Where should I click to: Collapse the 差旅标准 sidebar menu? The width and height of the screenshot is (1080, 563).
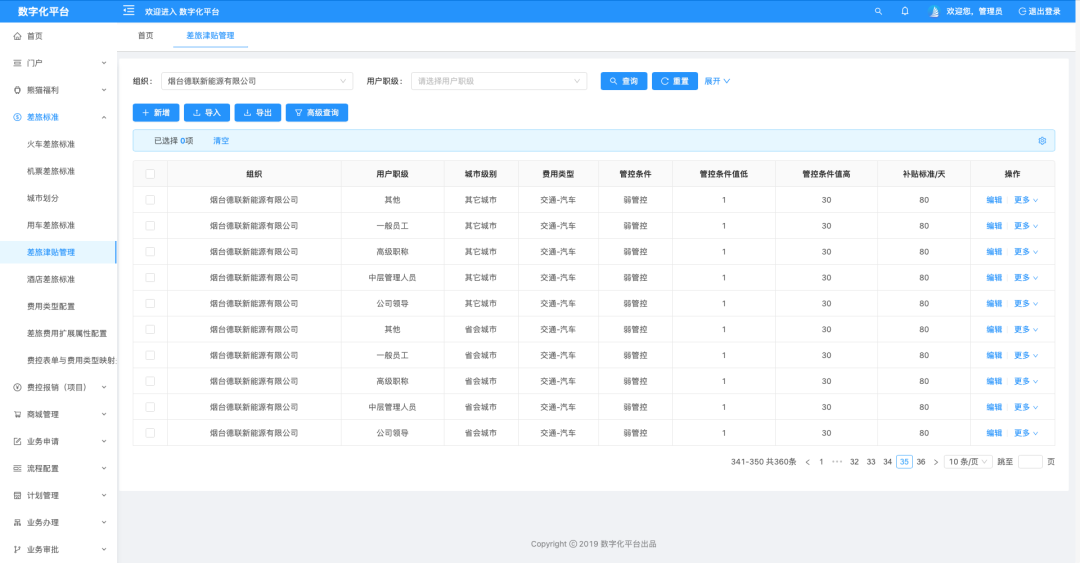(x=104, y=117)
